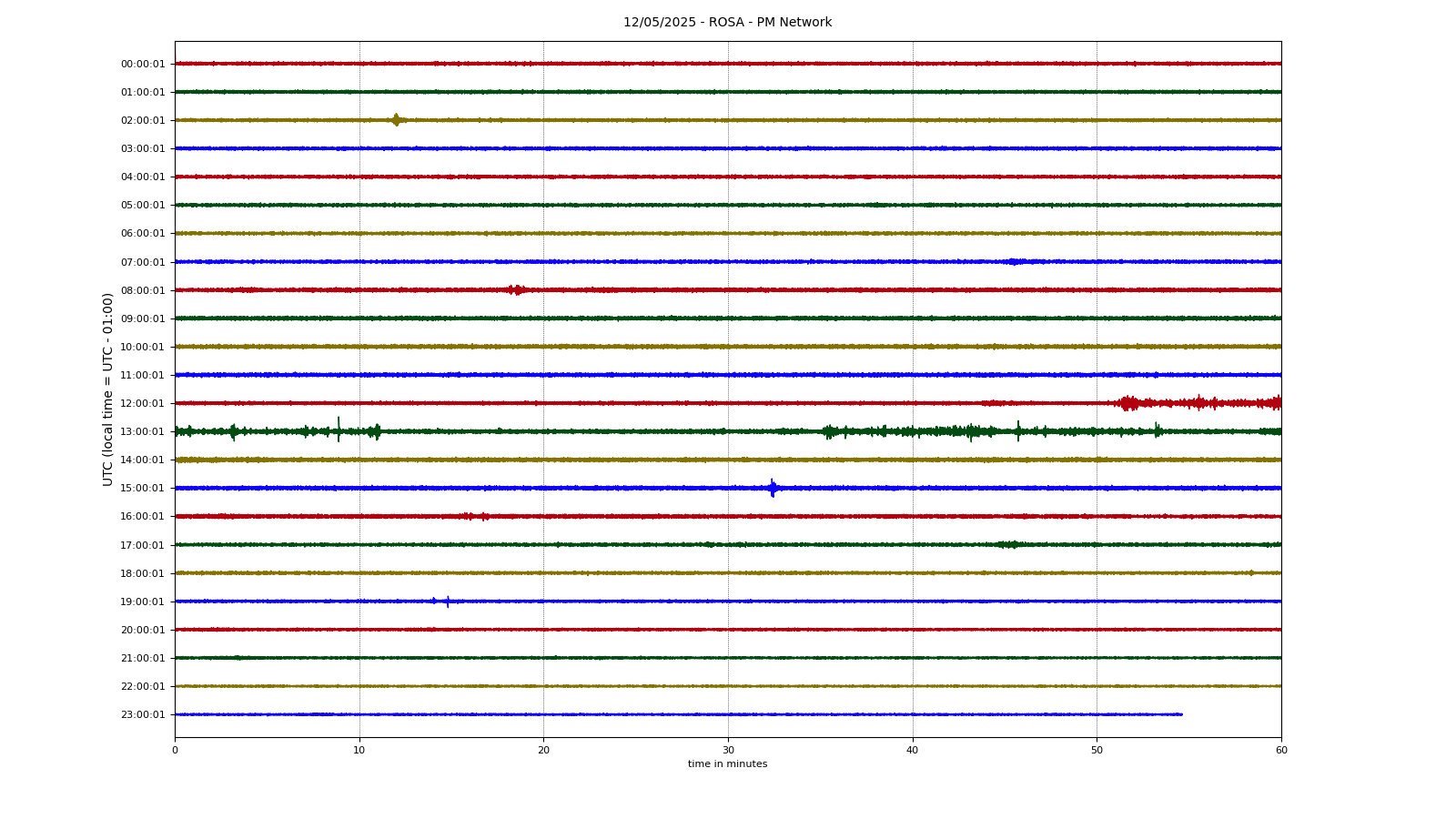Mark the spike pair on the 19:00:01 trace
1456x819 pixels.
click(440, 602)
